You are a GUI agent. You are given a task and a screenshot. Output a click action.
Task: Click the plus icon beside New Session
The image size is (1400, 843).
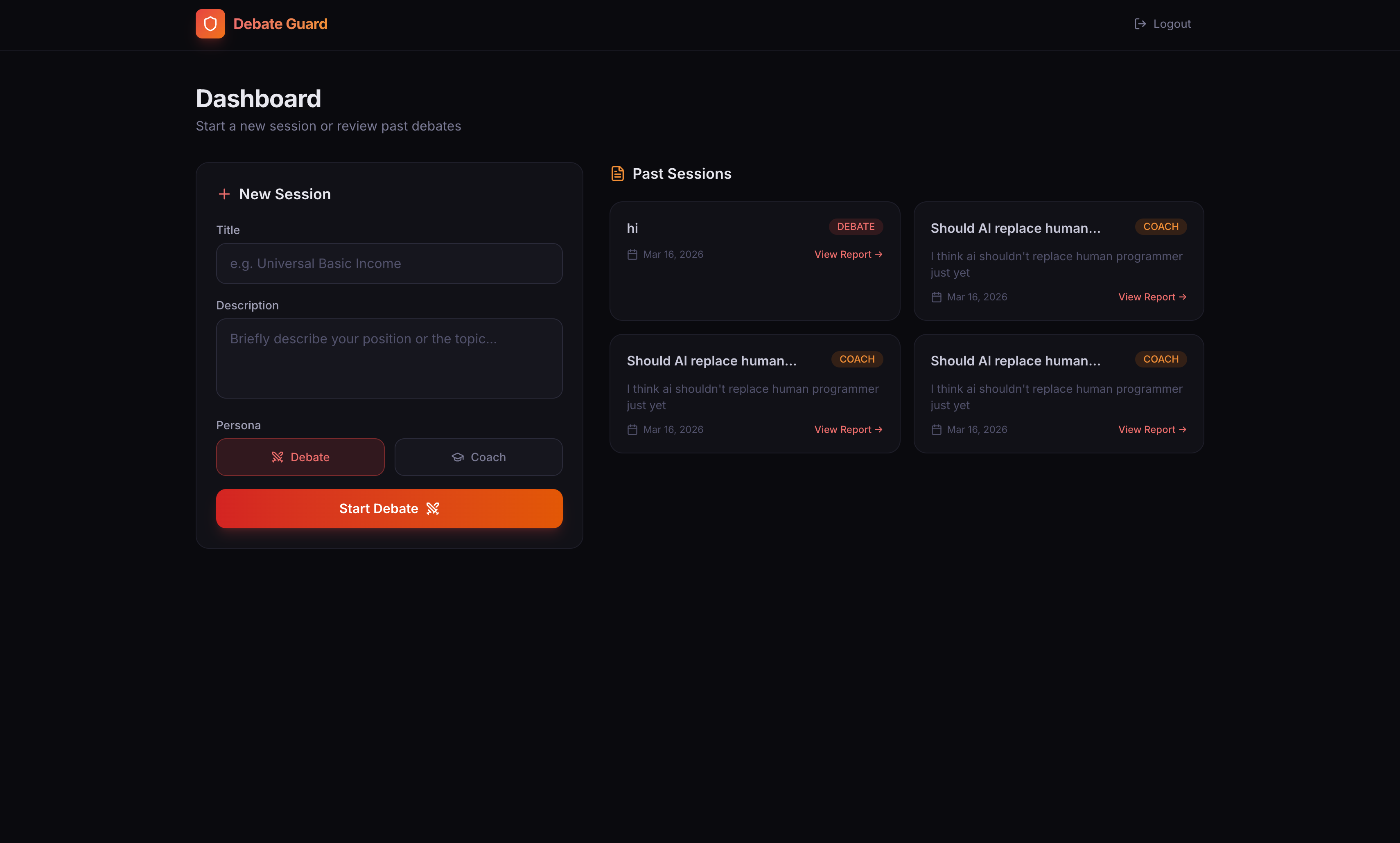click(224, 194)
